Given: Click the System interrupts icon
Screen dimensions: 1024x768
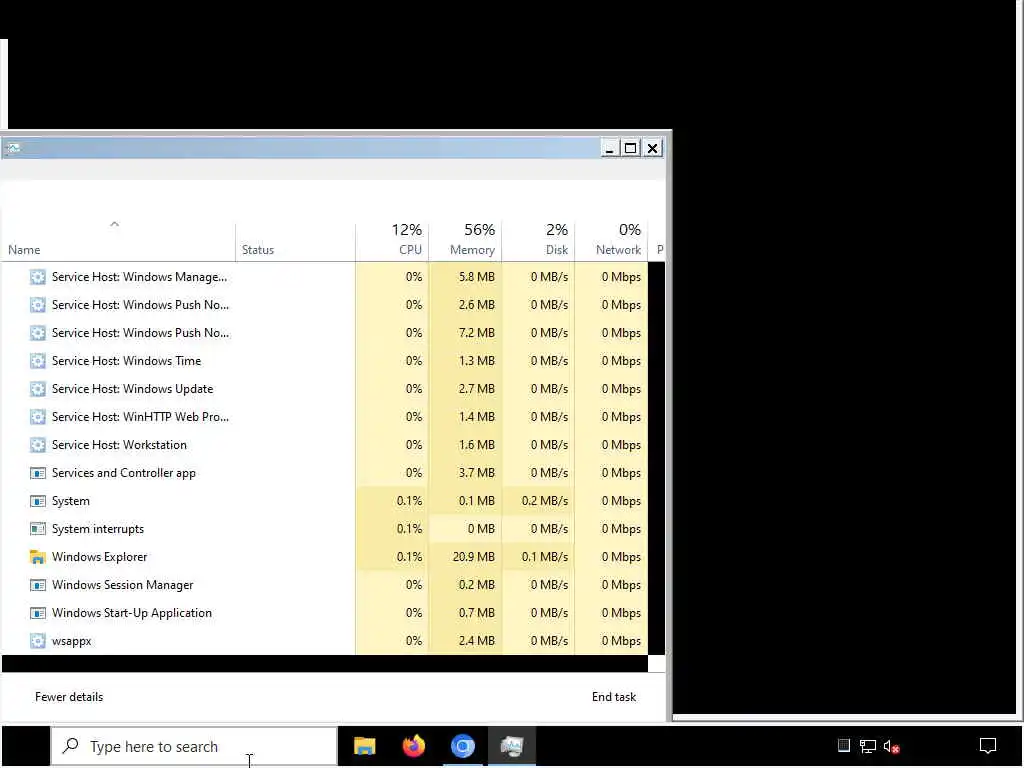Looking at the screenshot, I should pyautogui.click(x=38, y=529).
